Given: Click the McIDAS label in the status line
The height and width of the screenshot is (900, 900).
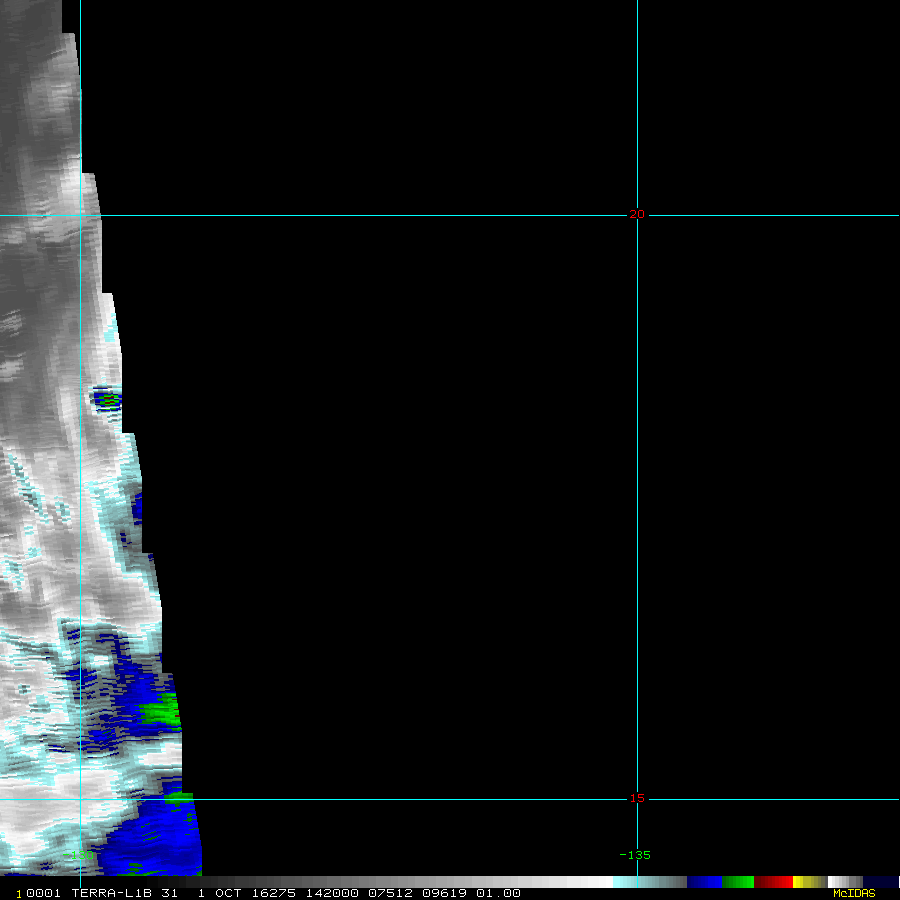Looking at the screenshot, I should [x=854, y=893].
